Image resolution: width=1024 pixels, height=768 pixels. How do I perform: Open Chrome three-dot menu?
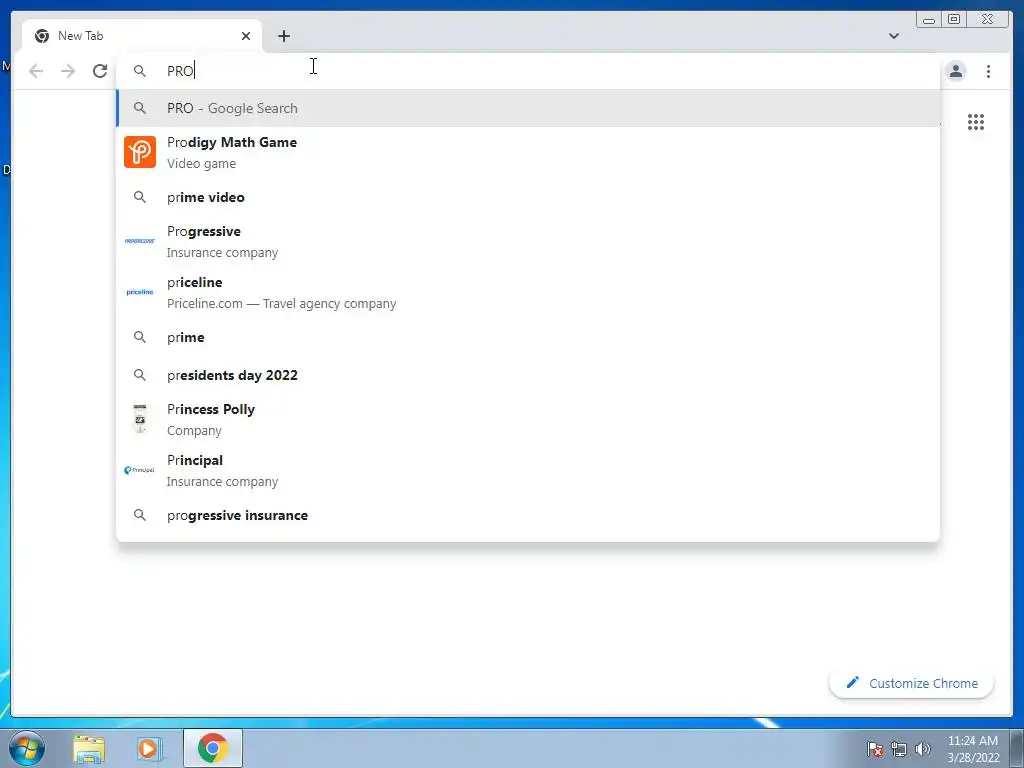point(988,71)
